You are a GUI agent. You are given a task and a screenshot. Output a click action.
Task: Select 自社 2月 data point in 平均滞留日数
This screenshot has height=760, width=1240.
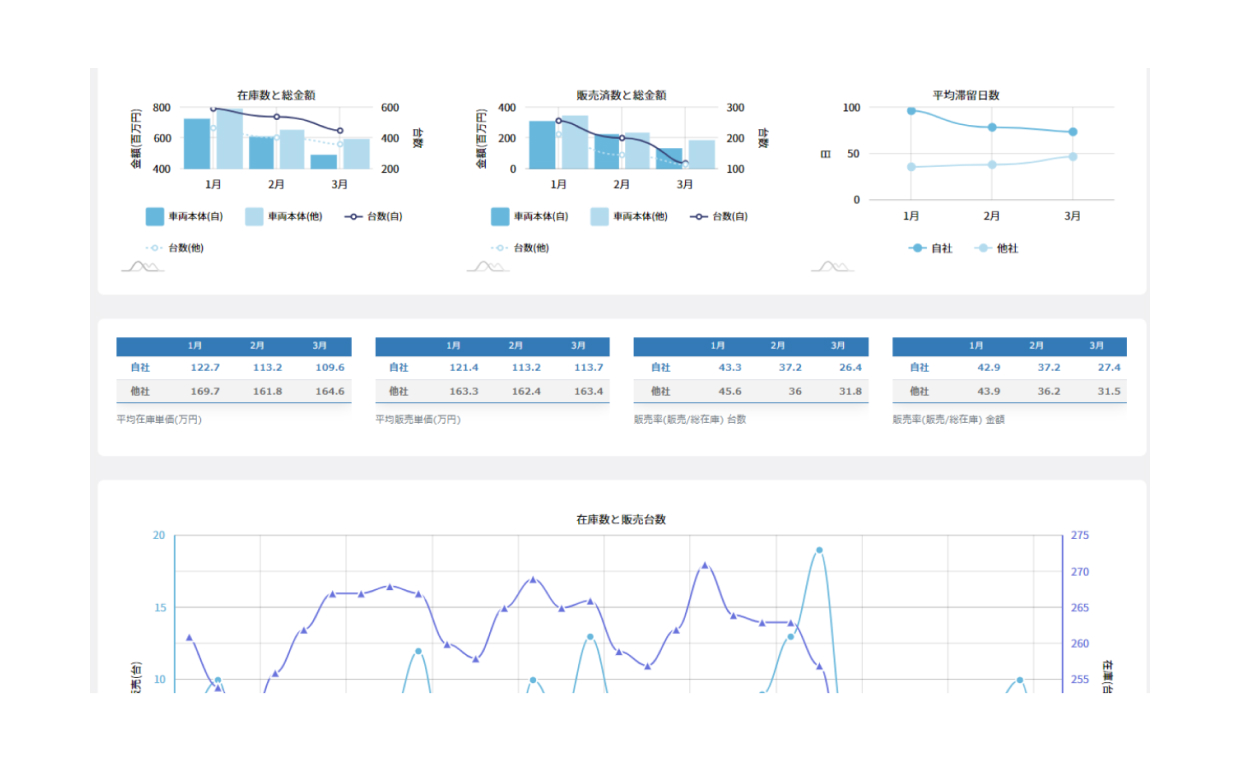click(992, 127)
